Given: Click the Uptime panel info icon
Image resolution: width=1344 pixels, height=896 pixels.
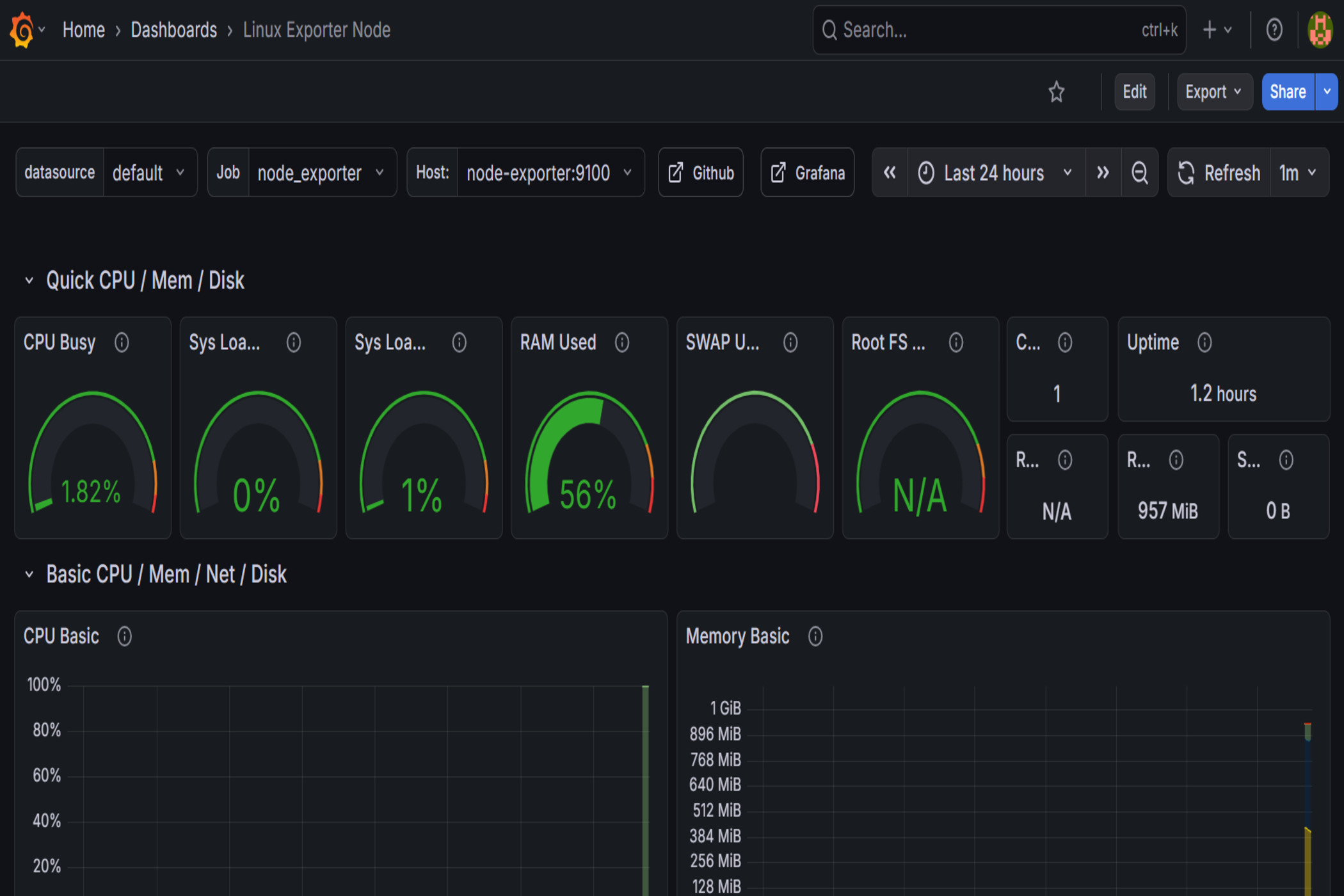Looking at the screenshot, I should pos(1204,342).
